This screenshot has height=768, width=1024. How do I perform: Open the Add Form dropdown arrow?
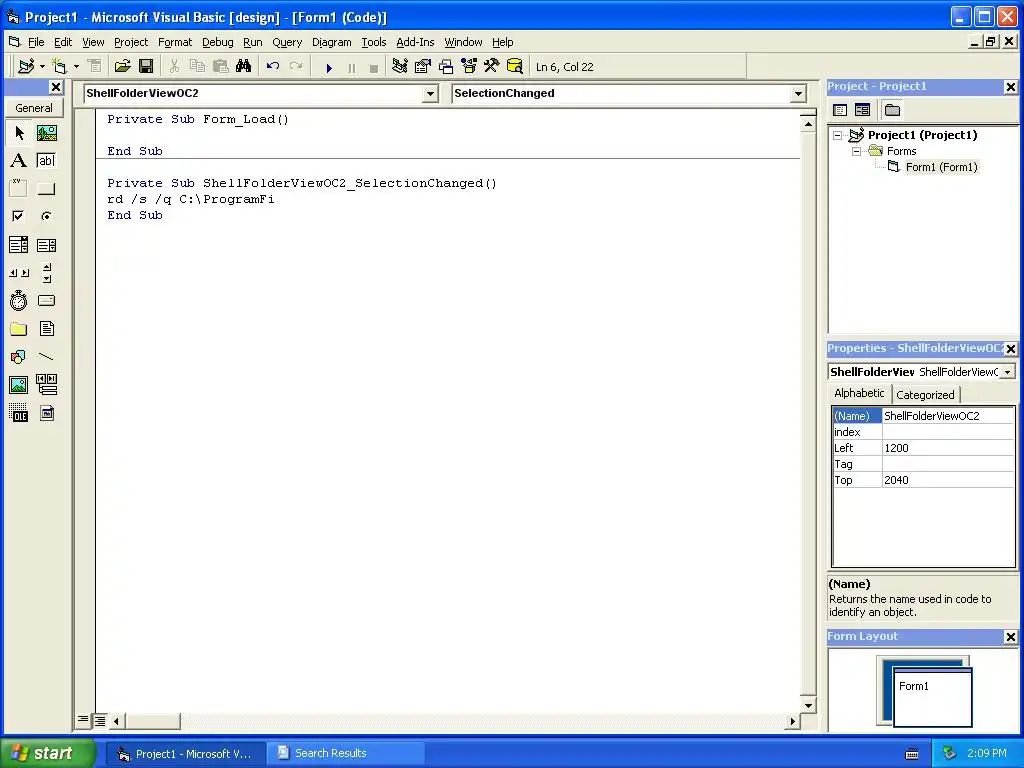pyautogui.click(x=76, y=67)
